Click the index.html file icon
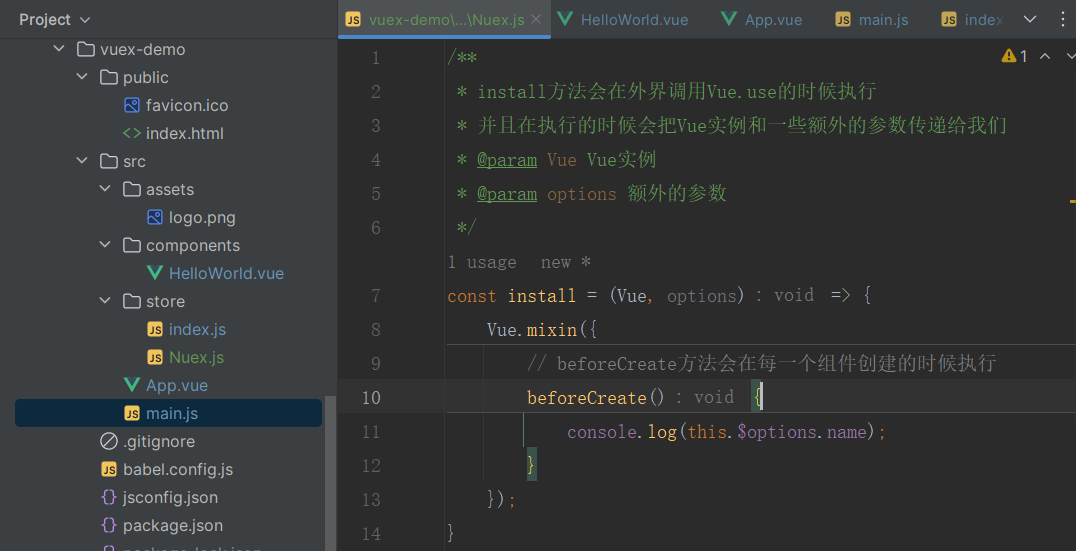 132,133
